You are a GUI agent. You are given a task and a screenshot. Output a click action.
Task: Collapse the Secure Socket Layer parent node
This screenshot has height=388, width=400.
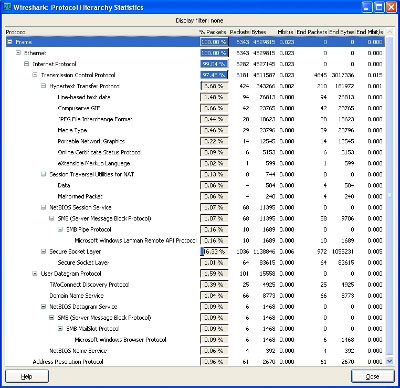pos(43,252)
